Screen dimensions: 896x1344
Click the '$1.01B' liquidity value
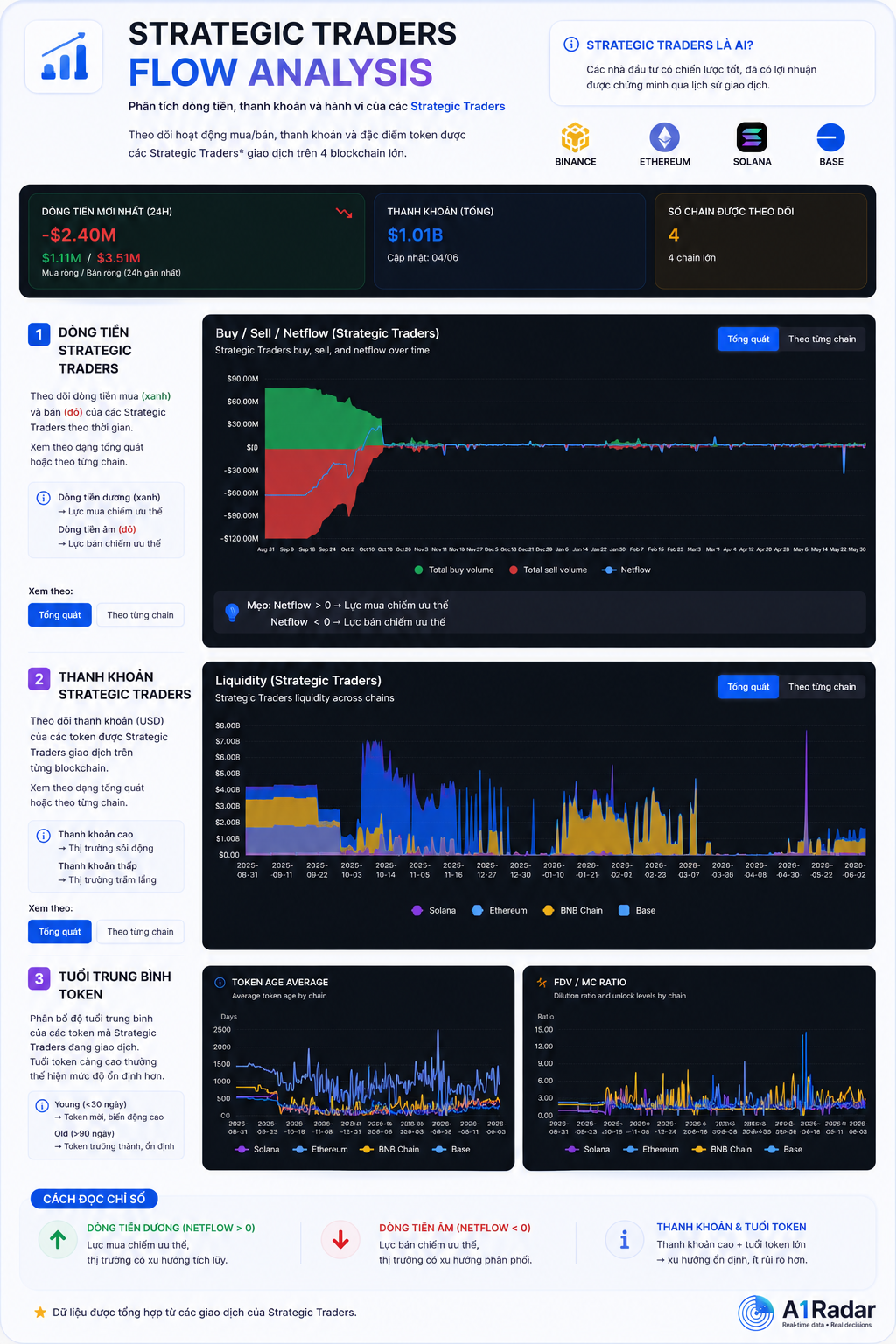pyautogui.click(x=415, y=234)
